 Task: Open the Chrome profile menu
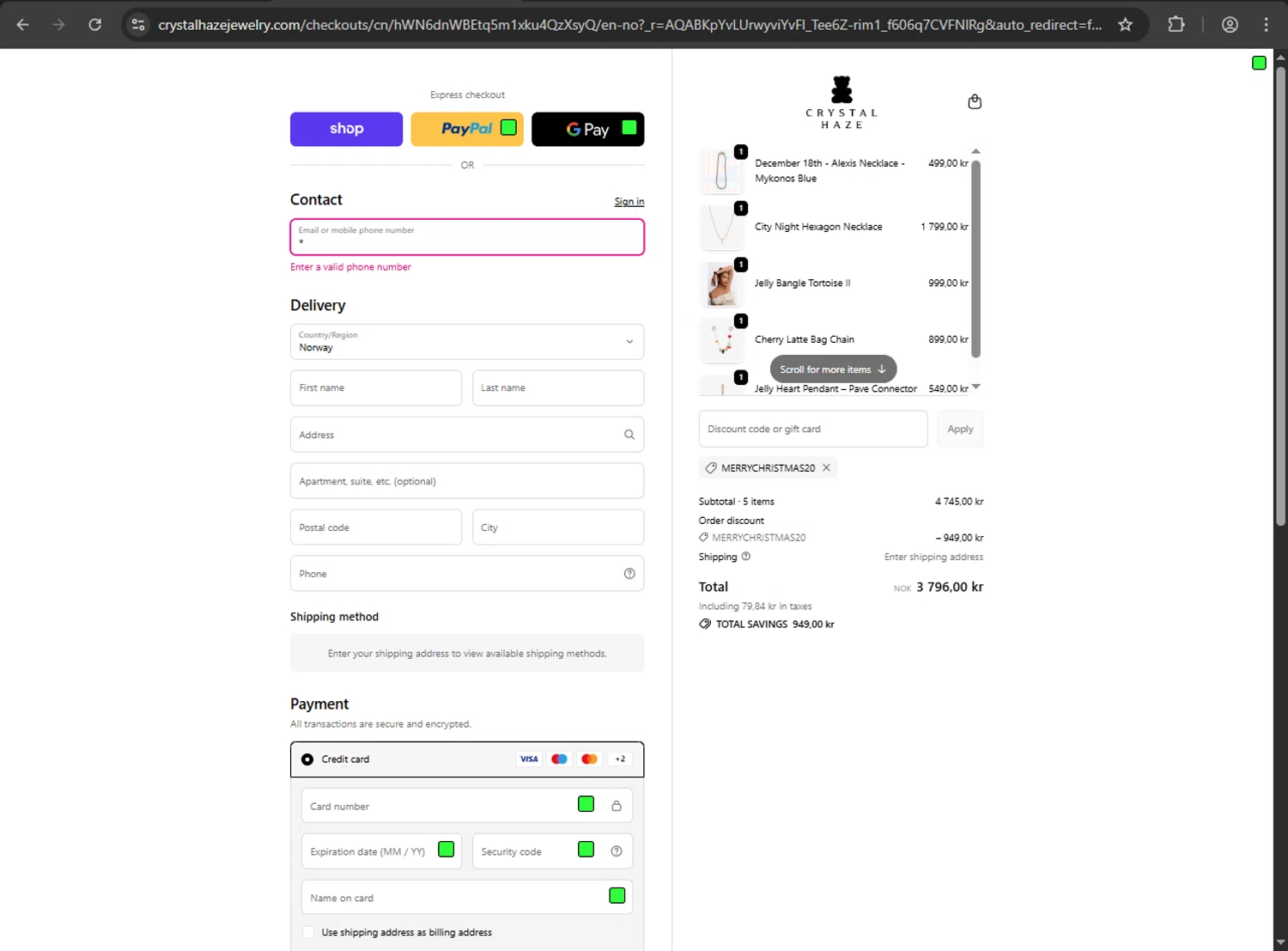pos(1230,25)
